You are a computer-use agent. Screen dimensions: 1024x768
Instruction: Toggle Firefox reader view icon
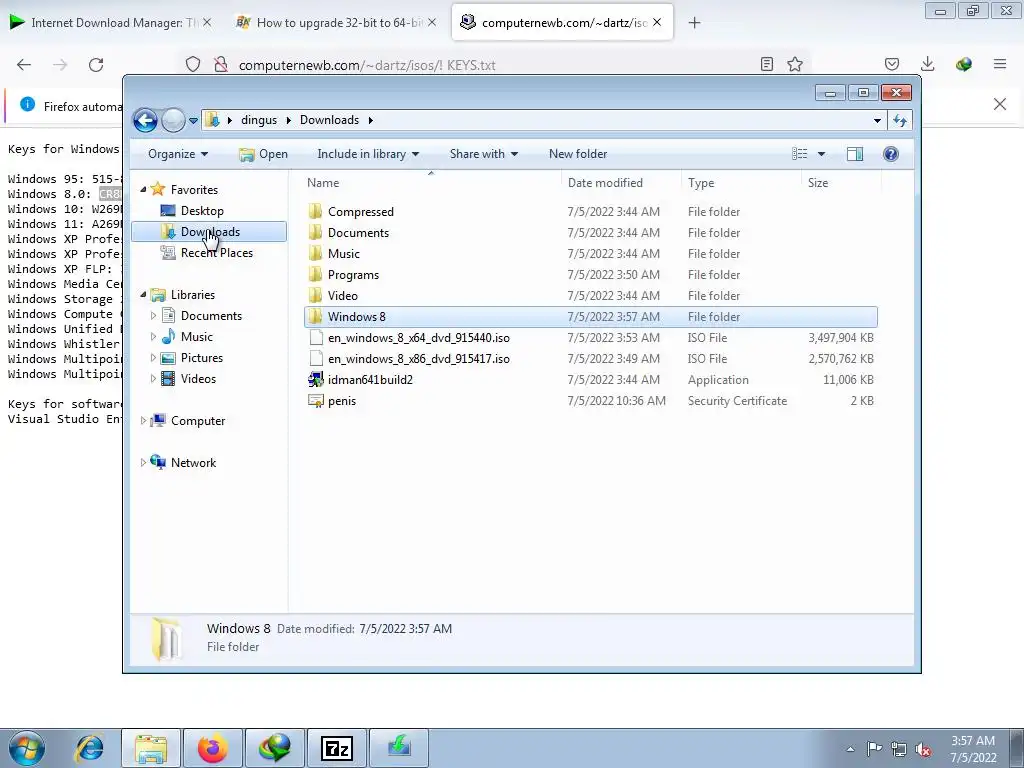point(767,64)
